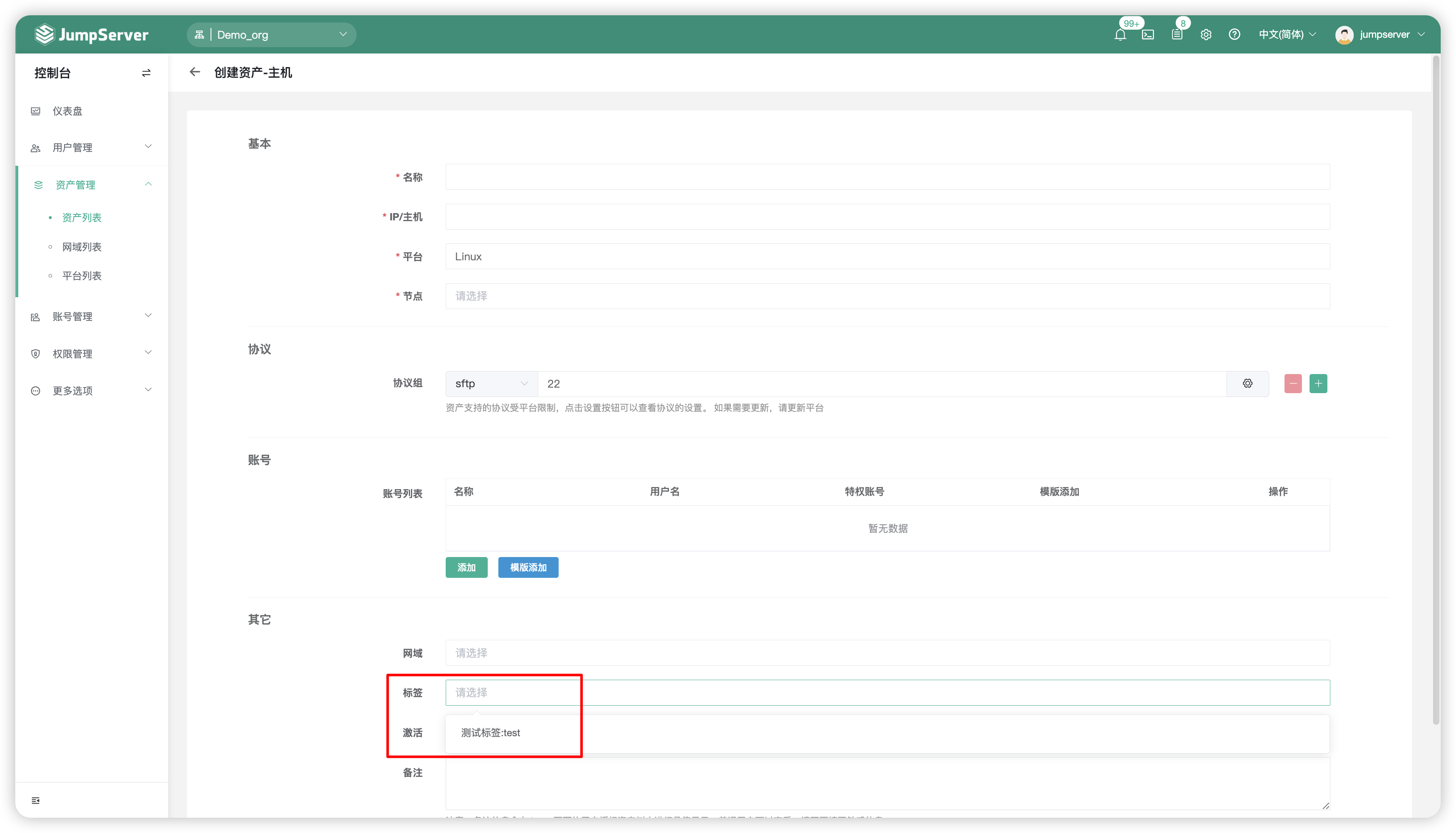Expand the 用户管理 menu

click(x=92, y=148)
